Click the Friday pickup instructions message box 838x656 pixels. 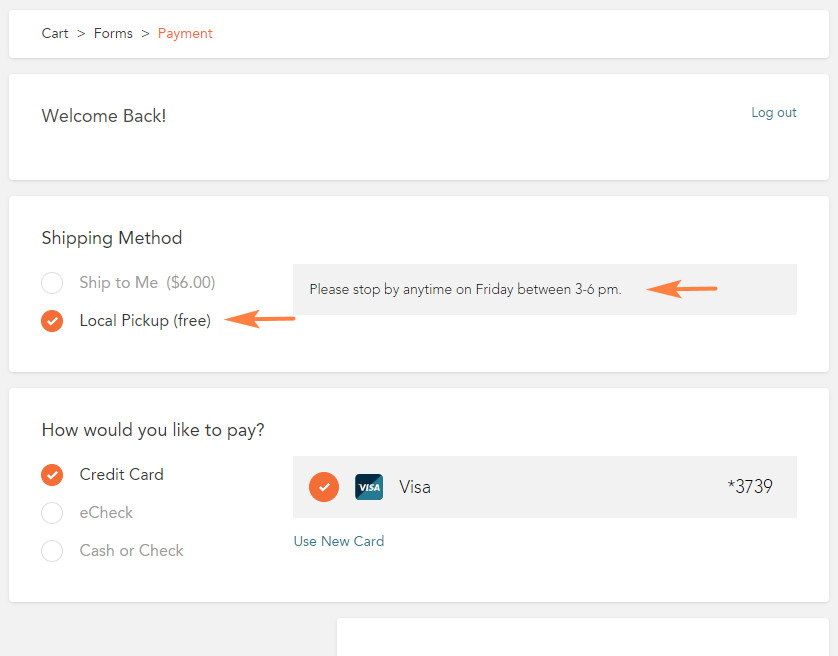[545, 289]
